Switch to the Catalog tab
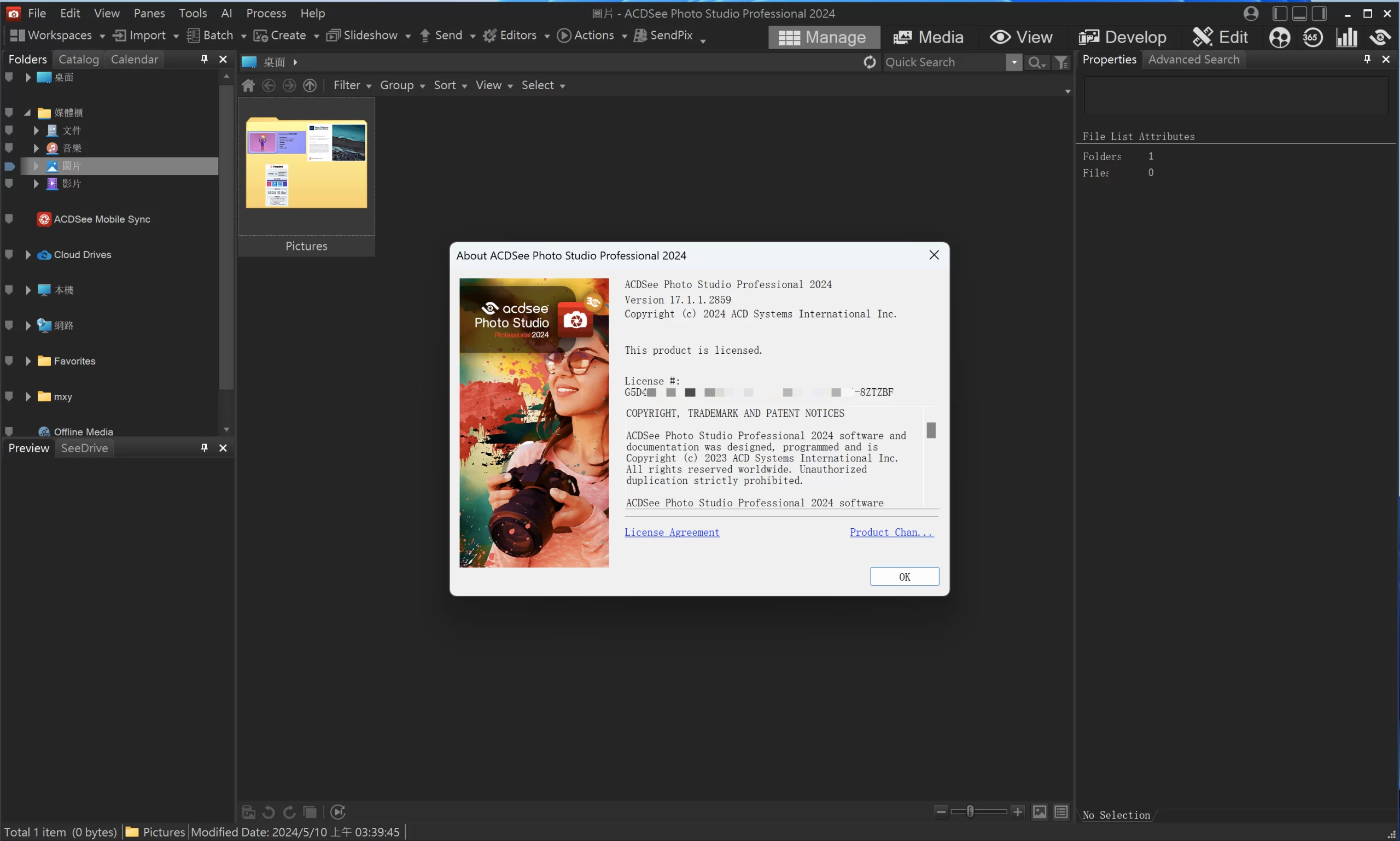The height and width of the screenshot is (841, 1400). tap(78, 59)
